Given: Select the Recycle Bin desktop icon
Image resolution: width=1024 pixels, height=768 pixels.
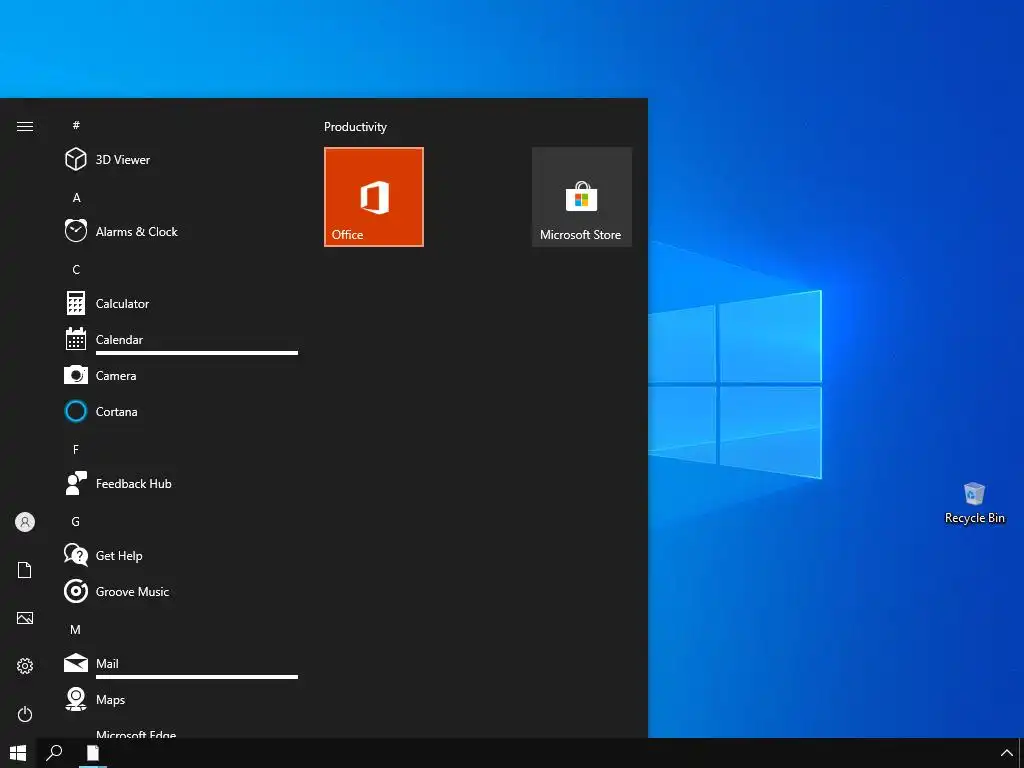Looking at the screenshot, I should (974, 494).
